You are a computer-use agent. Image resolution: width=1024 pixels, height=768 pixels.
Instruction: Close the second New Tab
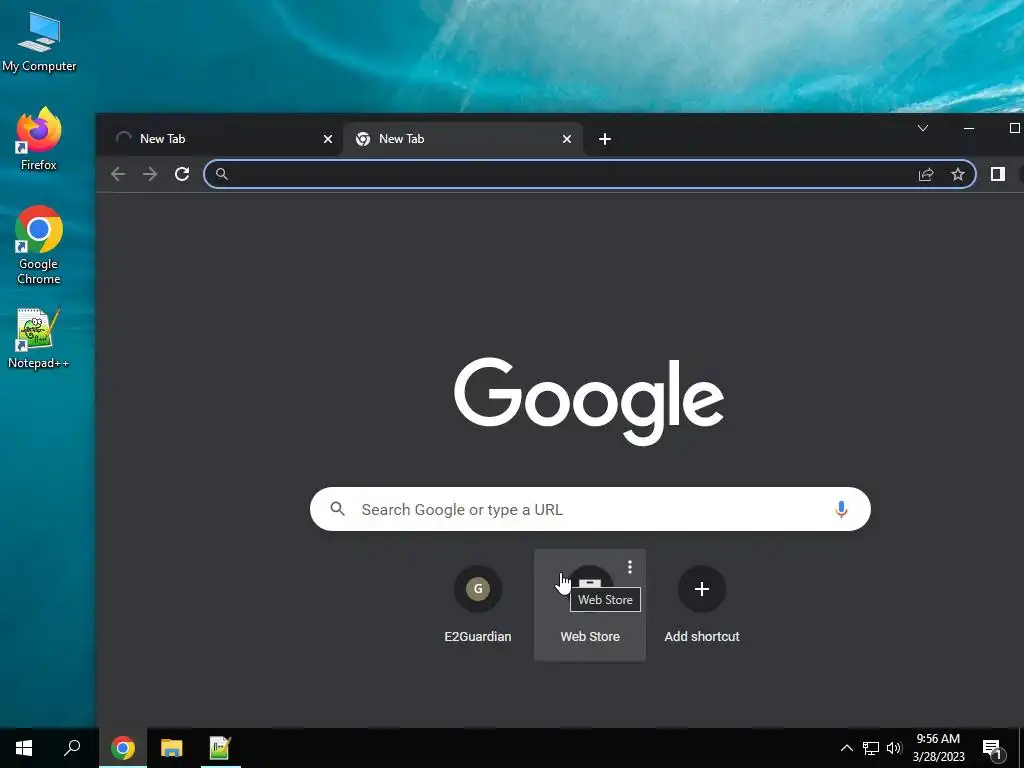pos(567,139)
